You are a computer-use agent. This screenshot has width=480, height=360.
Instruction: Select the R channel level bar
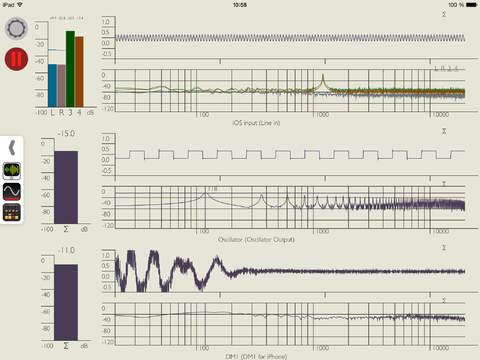(61, 86)
